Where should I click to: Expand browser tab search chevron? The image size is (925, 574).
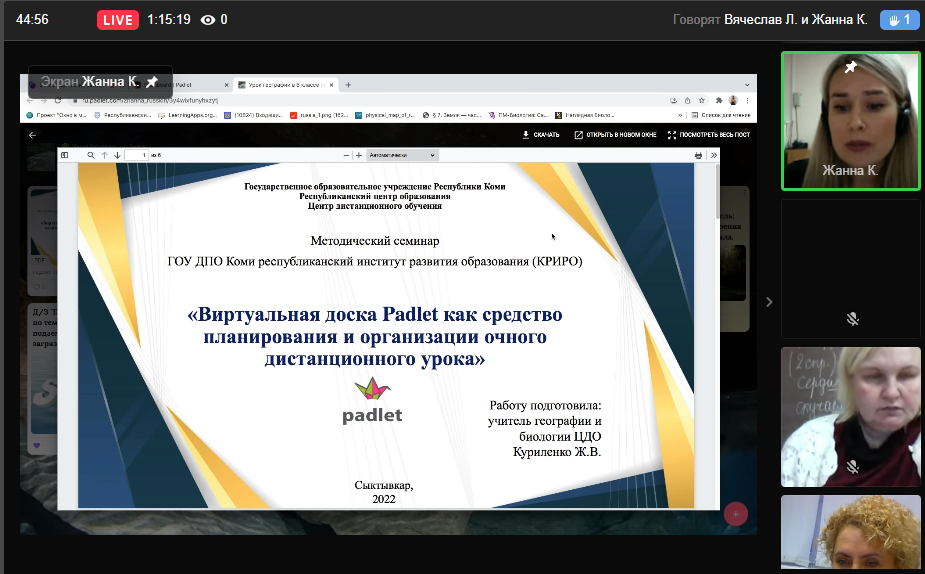click(747, 85)
